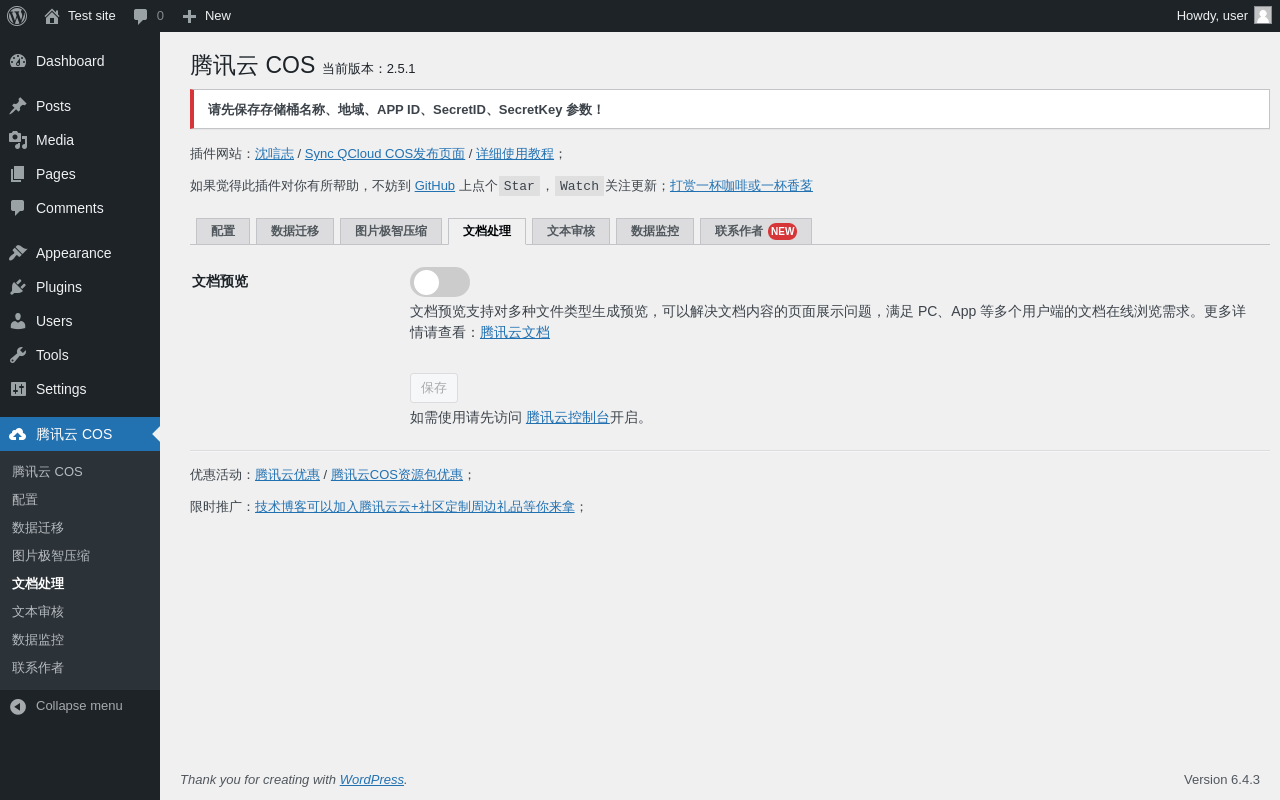Select 腾讯云 COS main sidebar menu
The width and height of the screenshot is (1280, 800).
(80, 434)
